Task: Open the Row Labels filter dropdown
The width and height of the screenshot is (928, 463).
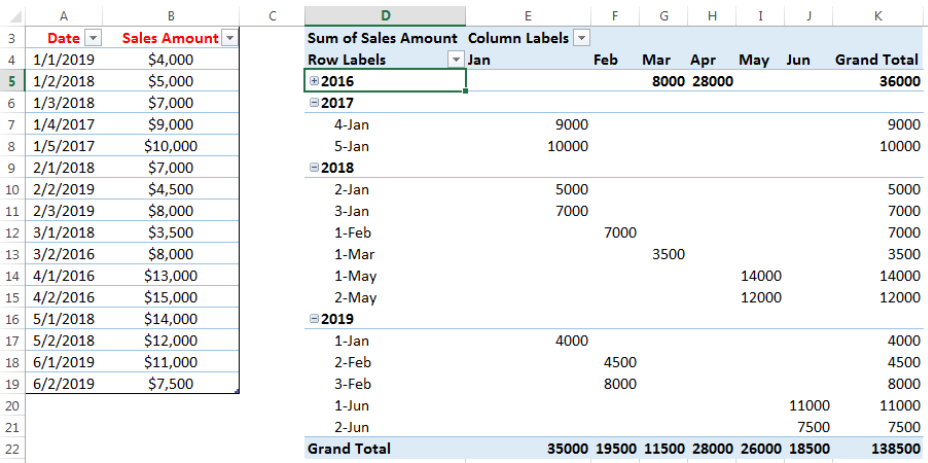Action: [x=456, y=60]
